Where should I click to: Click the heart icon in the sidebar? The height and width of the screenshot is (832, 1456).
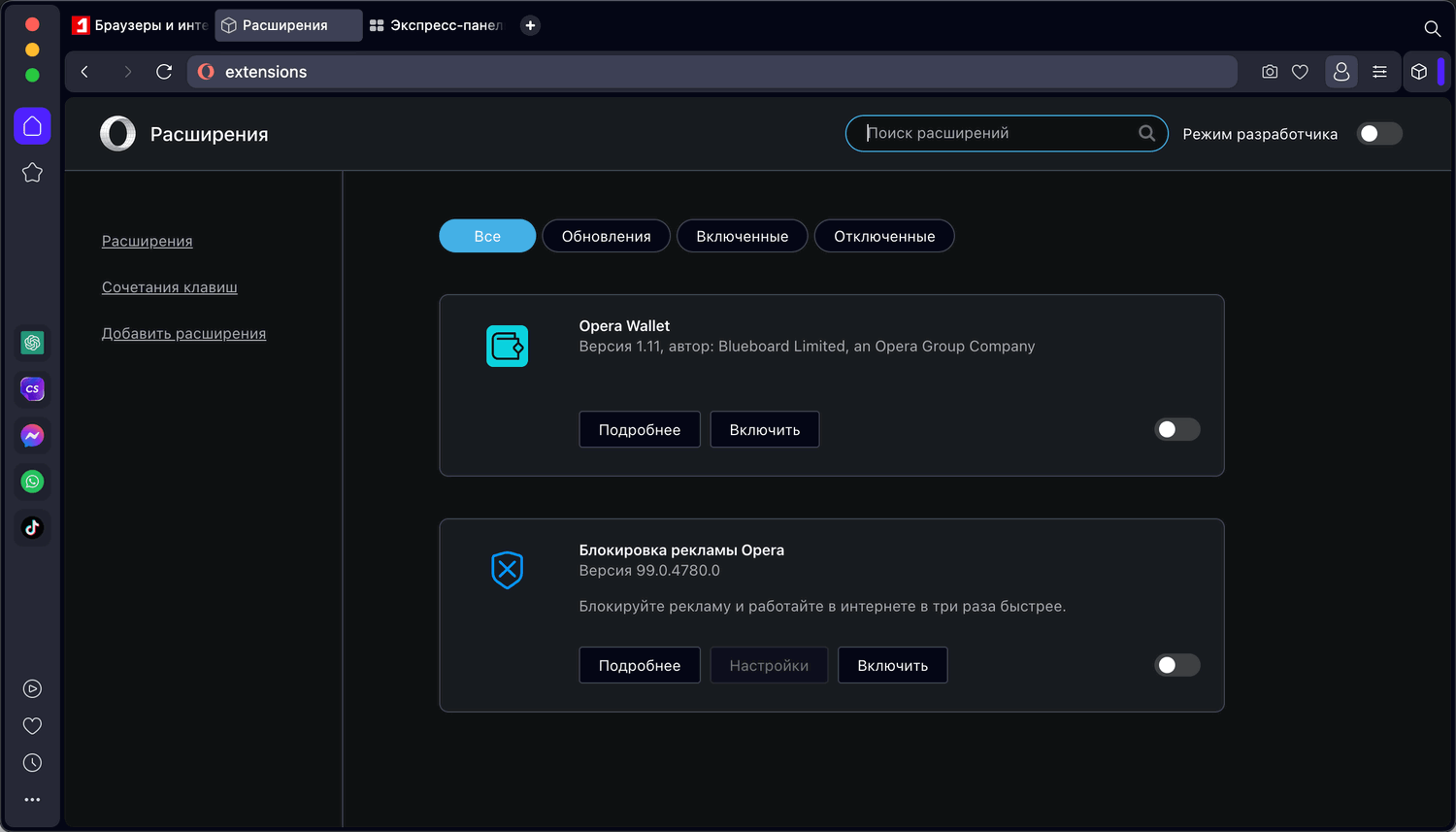pyautogui.click(x=32, y=726)
